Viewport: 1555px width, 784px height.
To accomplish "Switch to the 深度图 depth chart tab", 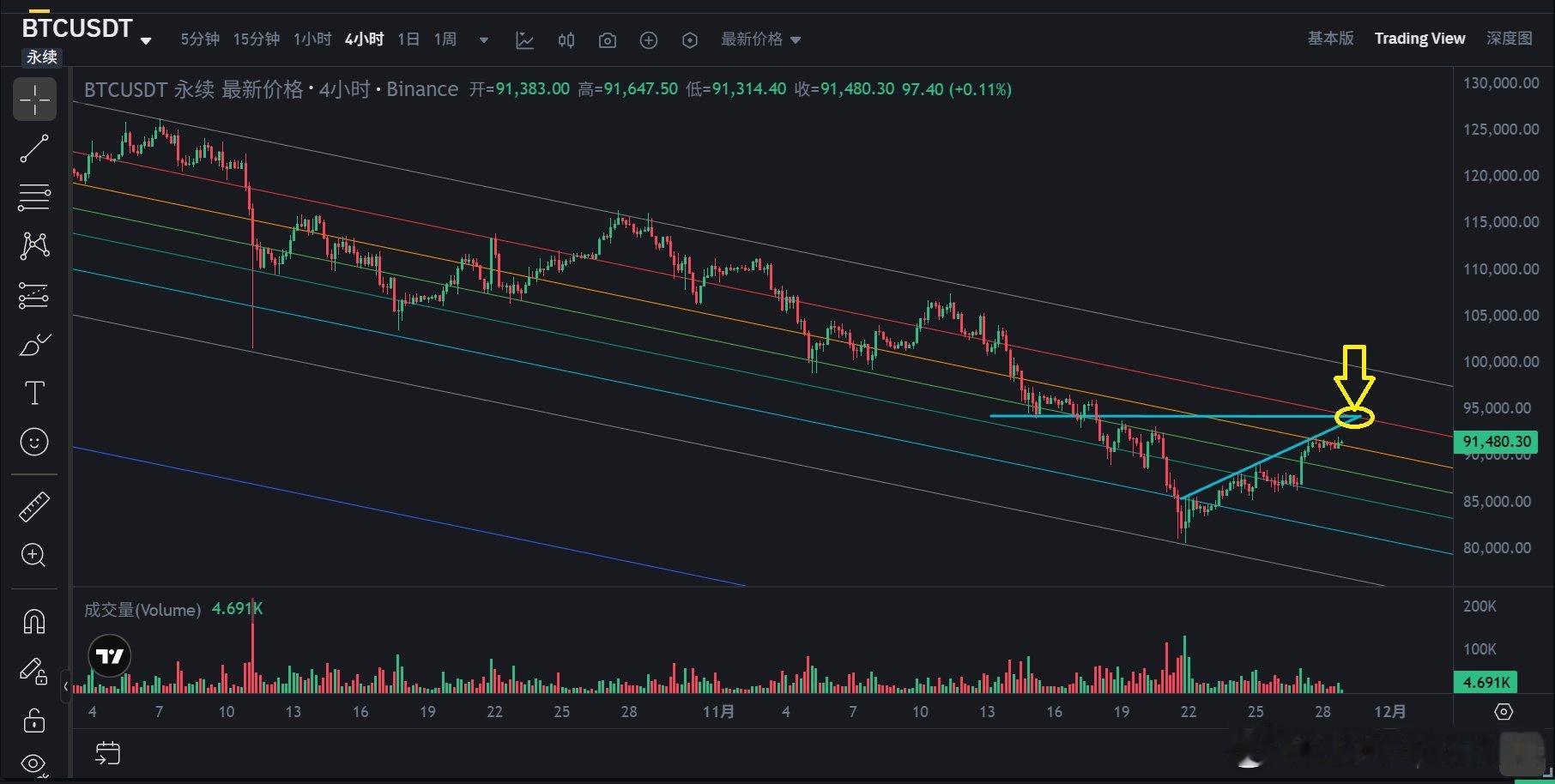I will tap(1509, 39).
